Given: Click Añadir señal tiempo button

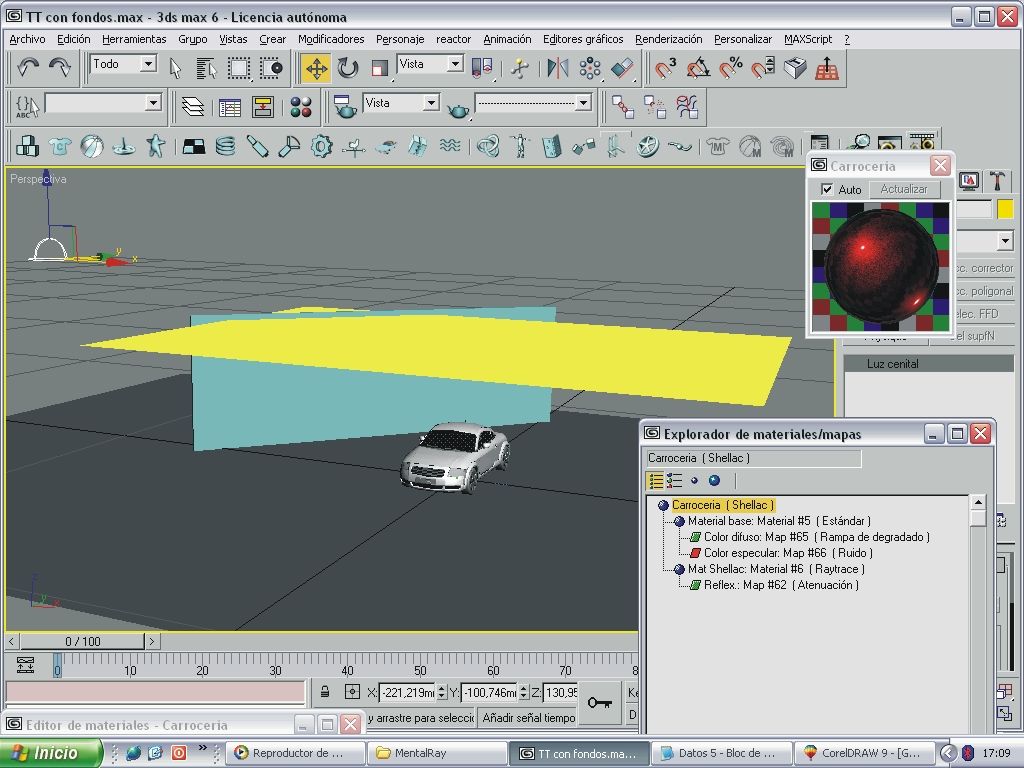Looking at the screenshot, I should 529,718.
